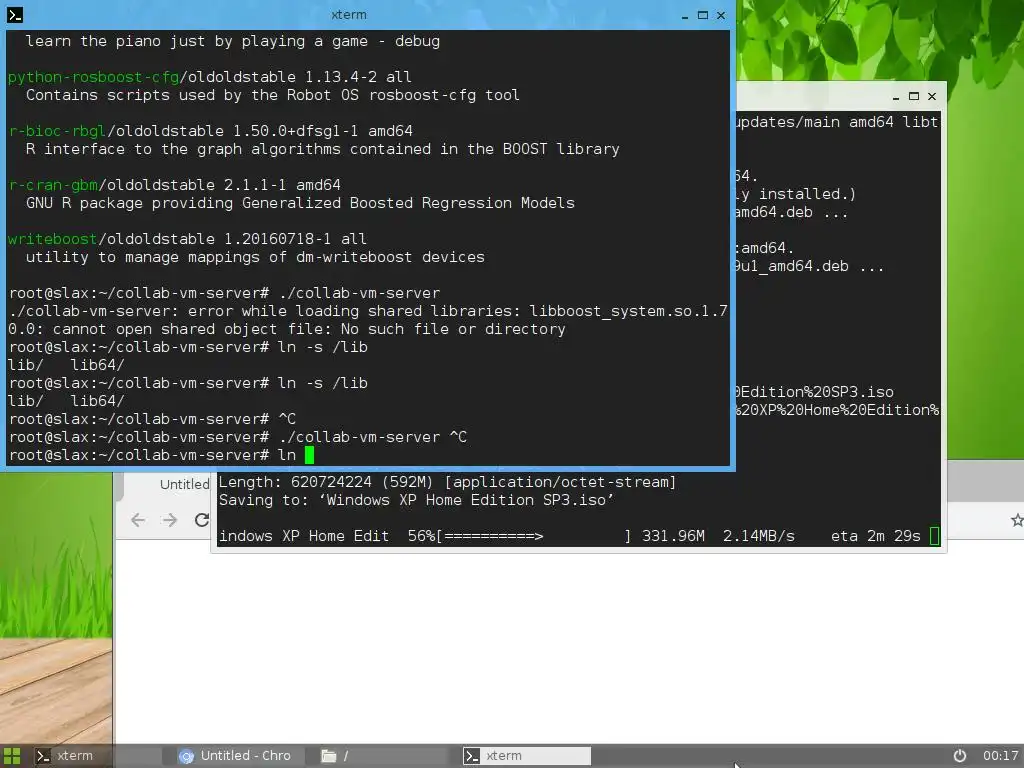Click 'learn the piano' description line
Viewport: 1024px width, 768px height.
tap(232, 41)
